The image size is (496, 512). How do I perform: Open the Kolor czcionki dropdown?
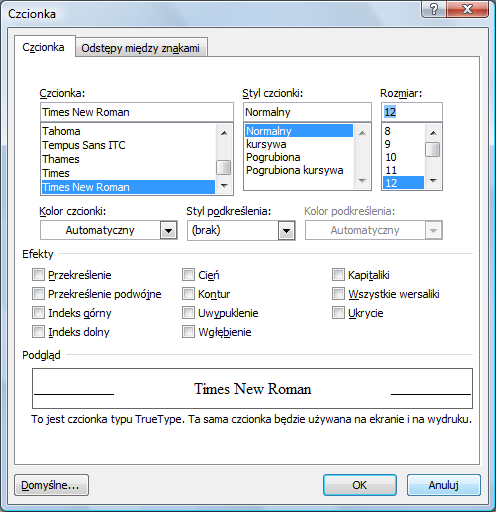coord(168,230)
